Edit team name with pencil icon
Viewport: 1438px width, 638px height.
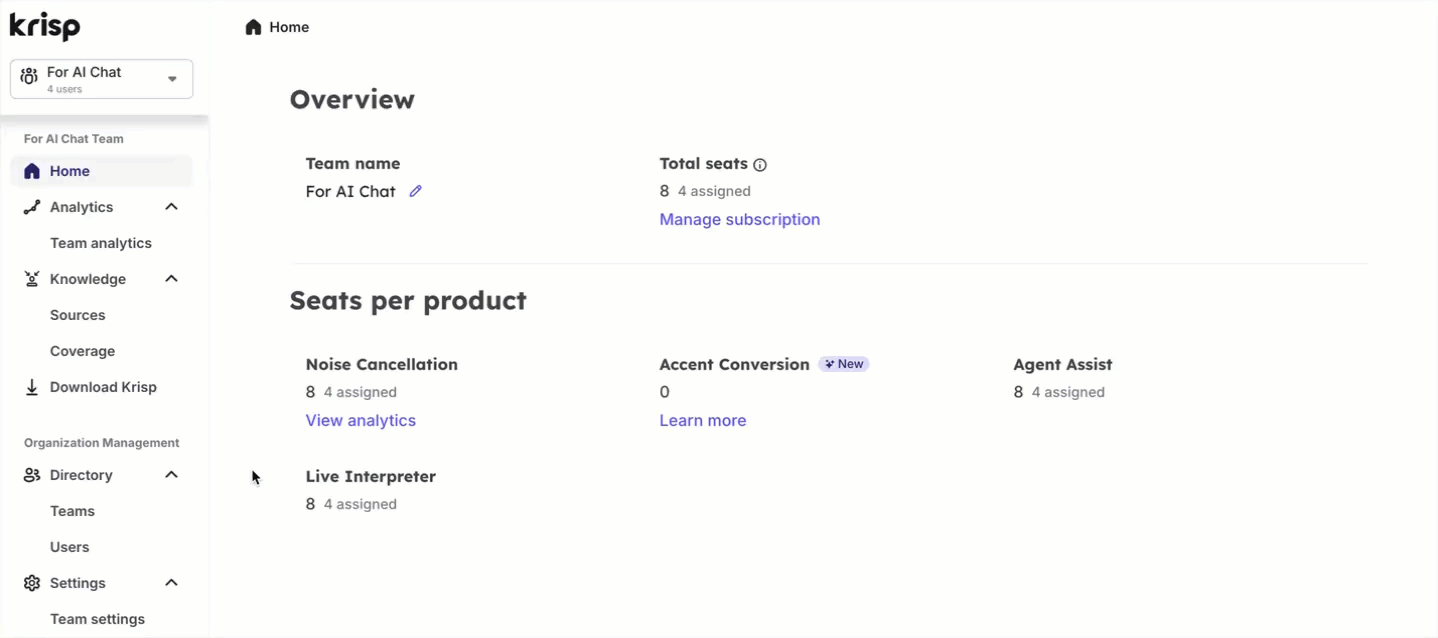point(415,191)
